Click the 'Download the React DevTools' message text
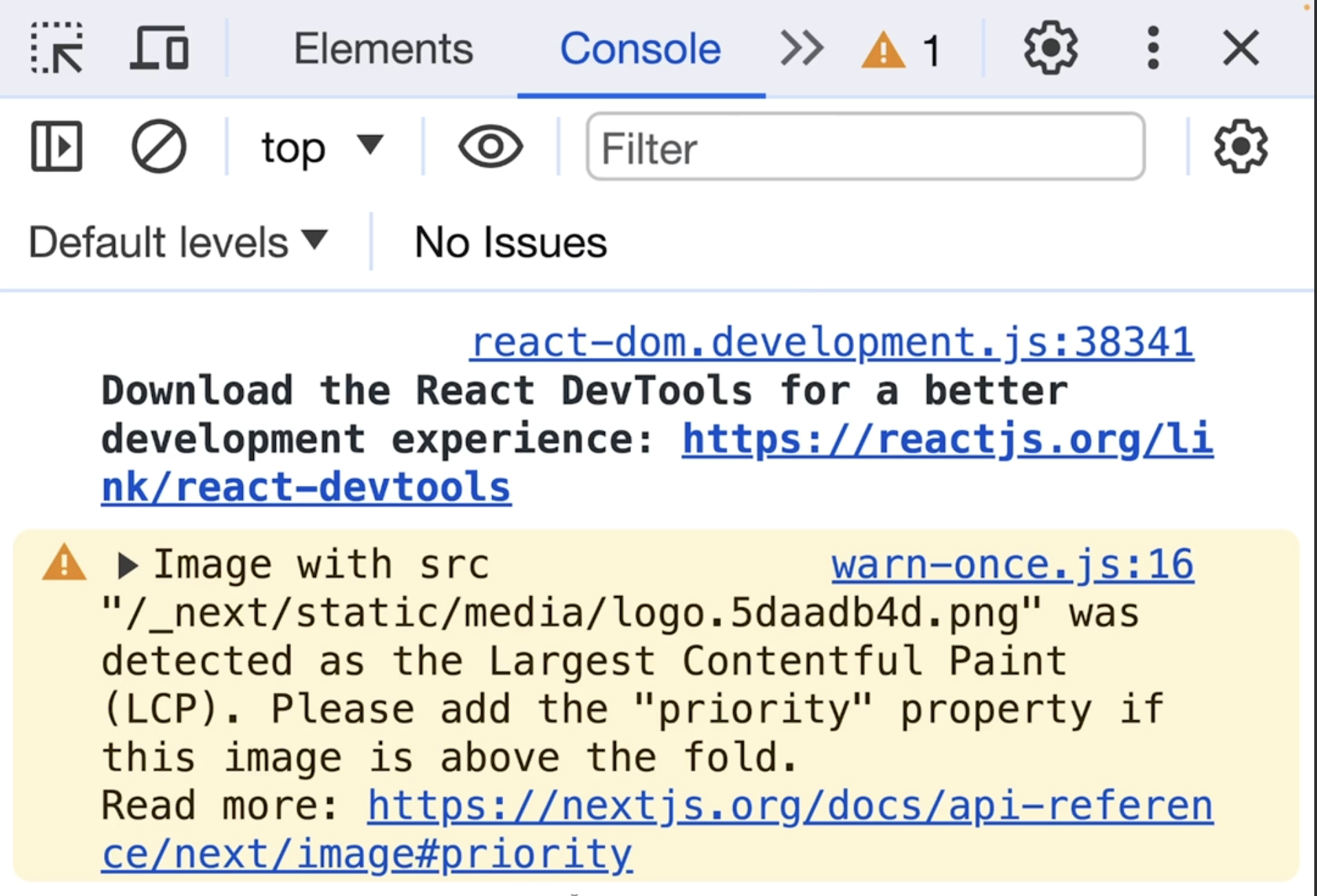The image size is (1317, 896). pos(584,415)
